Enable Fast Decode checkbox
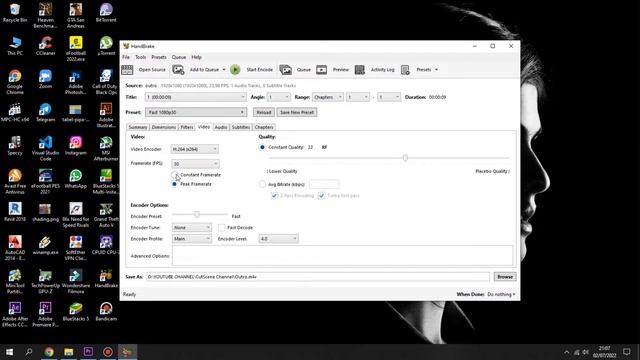This screenshot has height=360, width=640. 222,227
